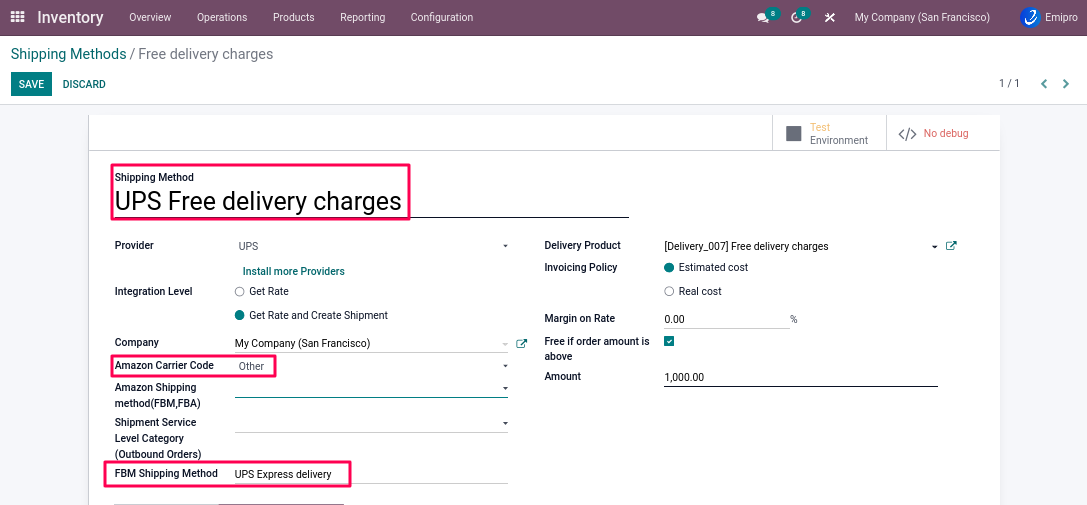Click the Save button
The height and width of the screenshot is (505, 1087).
tap(31, 84)
